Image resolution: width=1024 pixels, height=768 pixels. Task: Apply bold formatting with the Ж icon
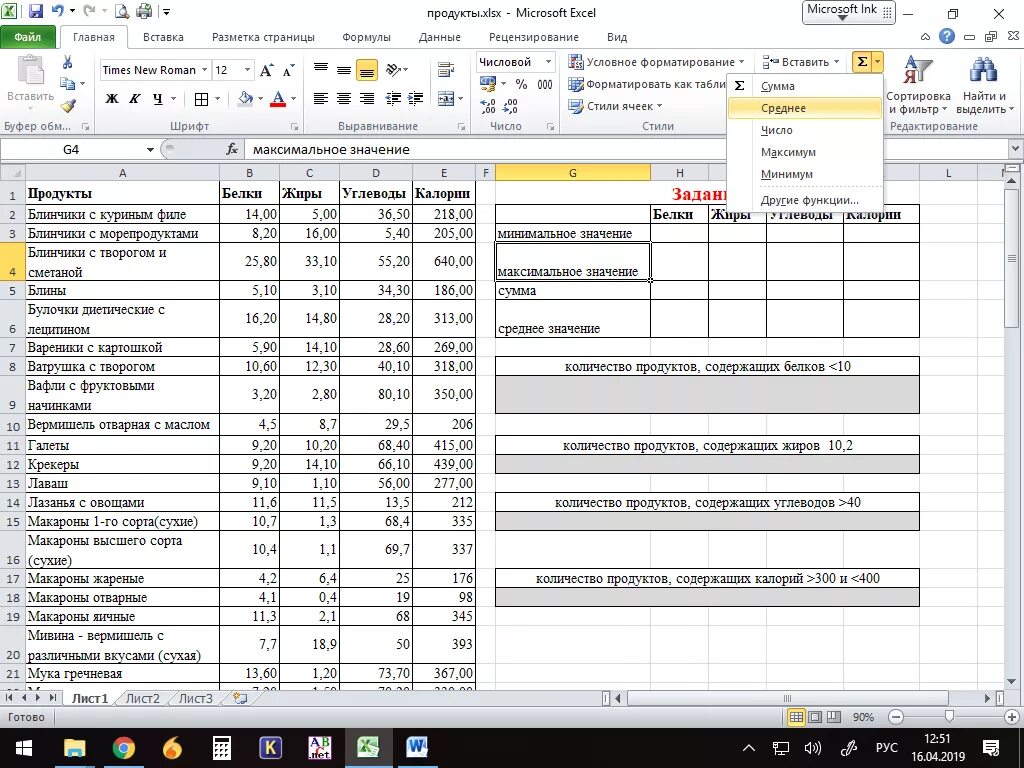[x=112, y=97]
